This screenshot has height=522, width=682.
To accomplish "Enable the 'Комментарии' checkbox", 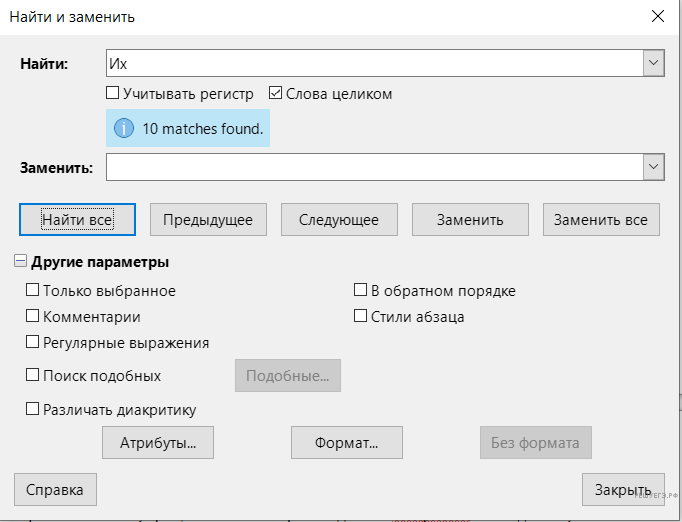I will click(33, 317).
